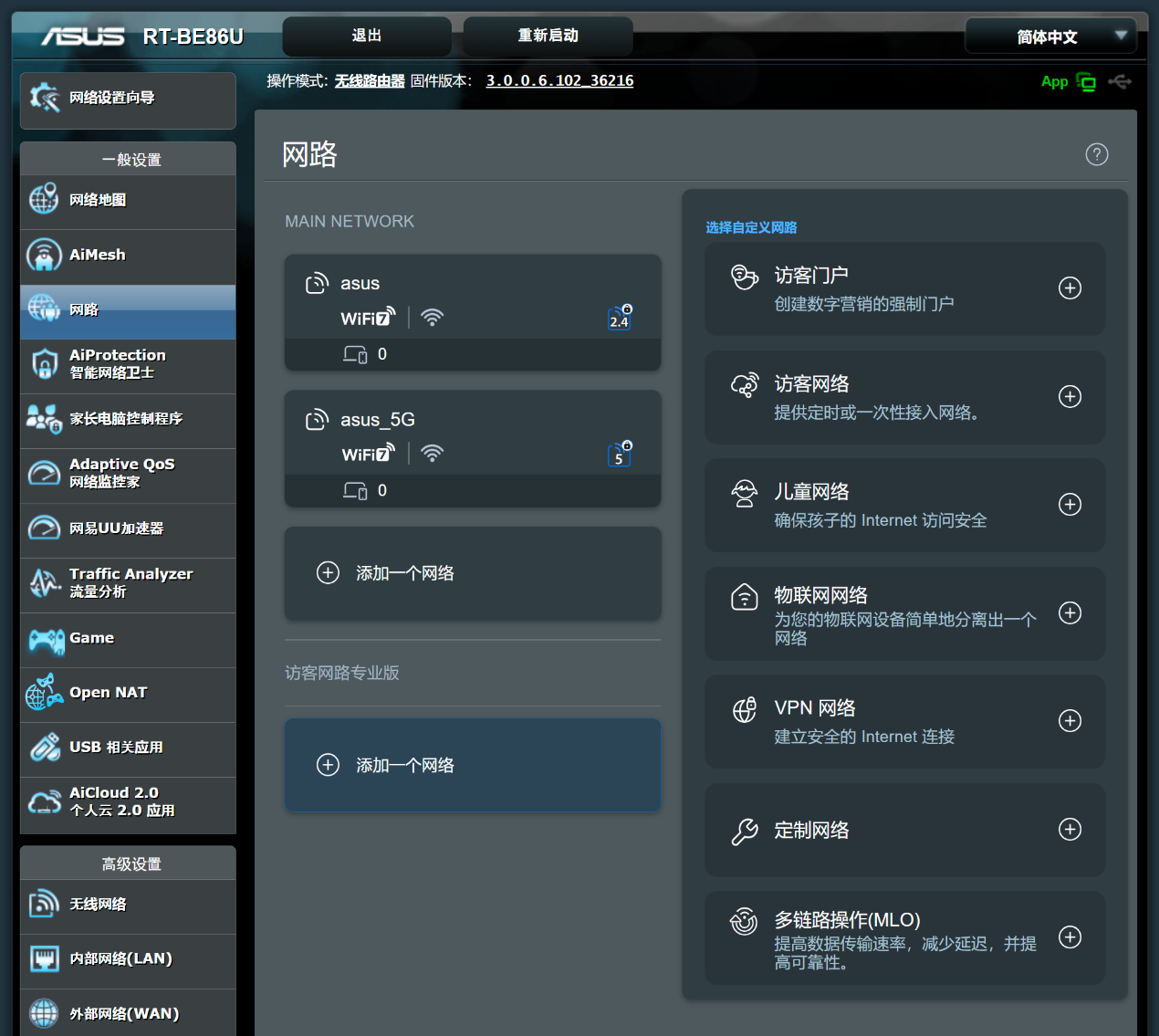Open 无线网络 under advanced settings
Image resolution: width=1159 pixels, height=1036 pixels.
click(128, 905)
